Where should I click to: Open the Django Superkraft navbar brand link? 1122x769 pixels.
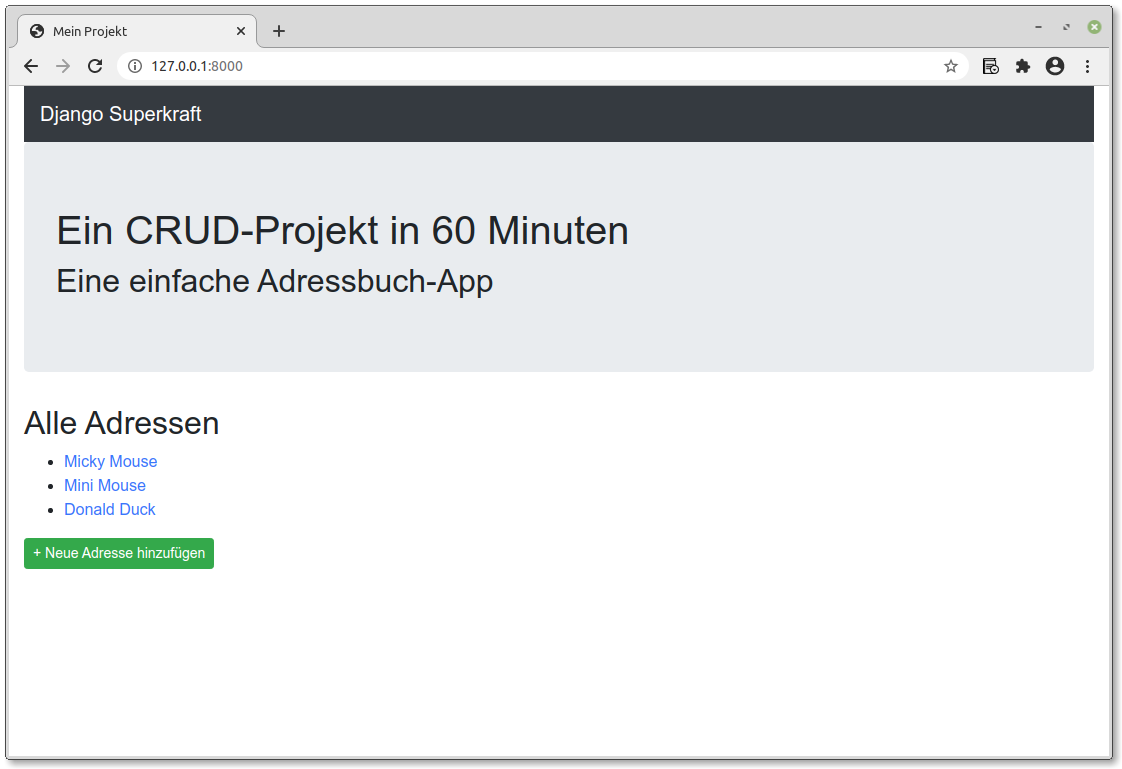(x=120, y=114)
